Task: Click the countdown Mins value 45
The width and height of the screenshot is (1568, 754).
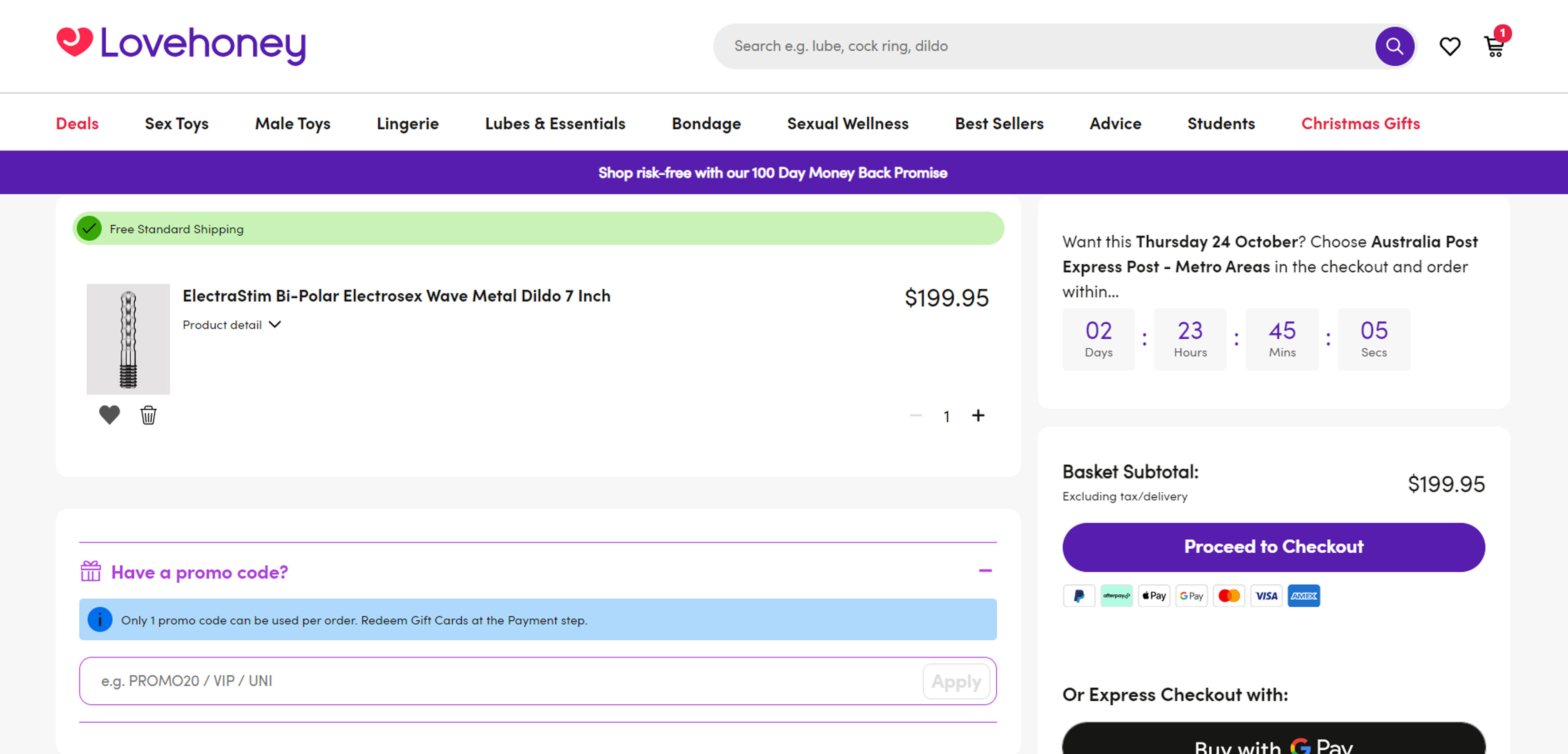Action: [1282, 331]
